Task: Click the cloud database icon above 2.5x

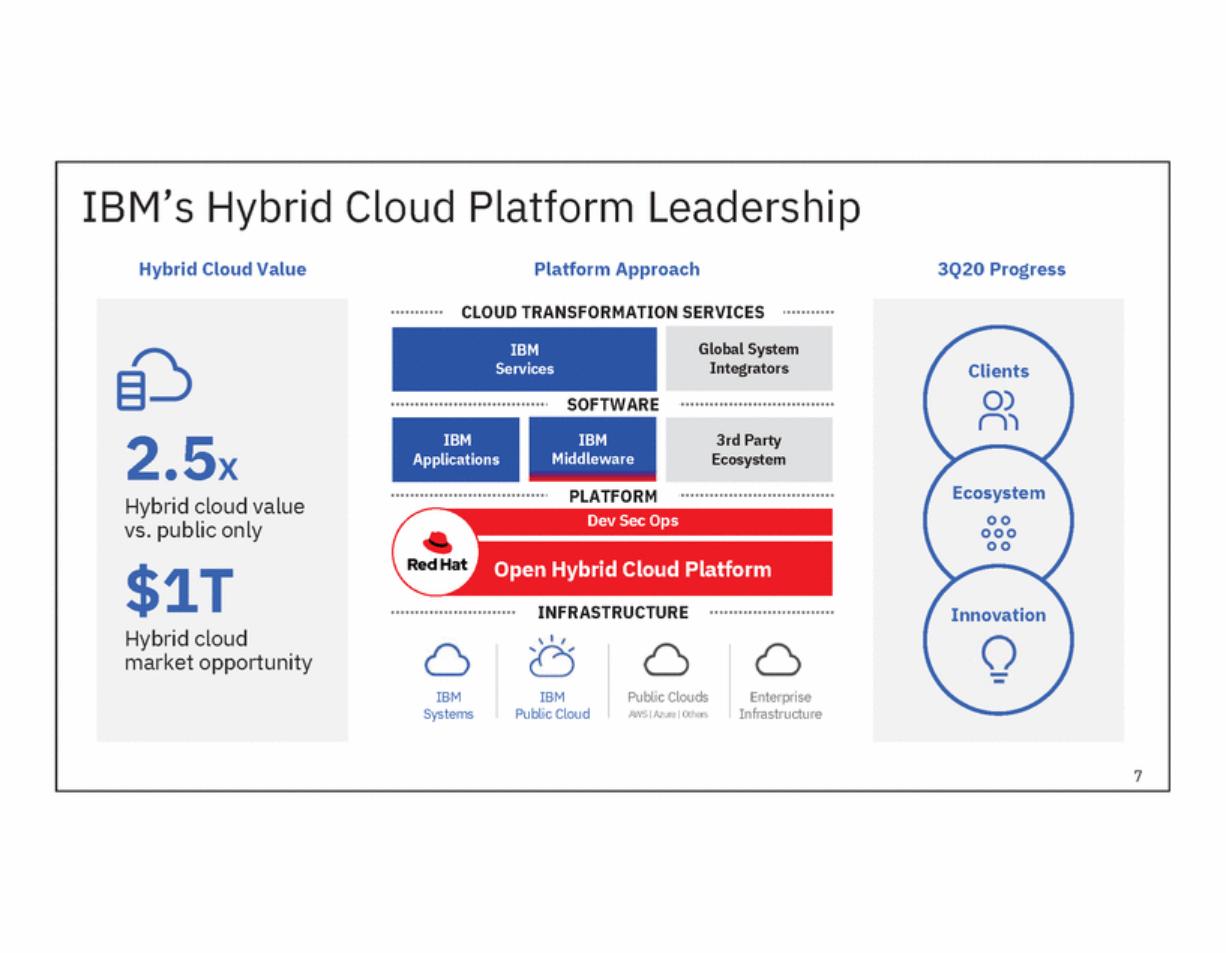Action: click(x=154, y=379)
